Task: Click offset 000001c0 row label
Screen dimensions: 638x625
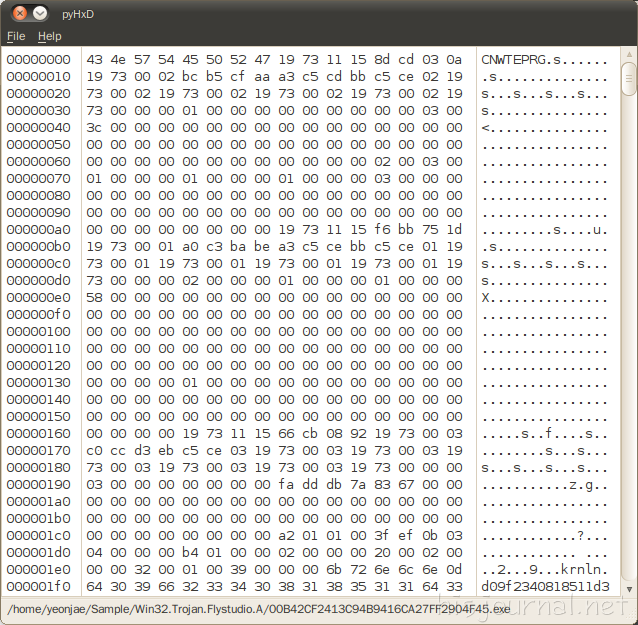Action: pyautogui.click(x=38, y=535)
